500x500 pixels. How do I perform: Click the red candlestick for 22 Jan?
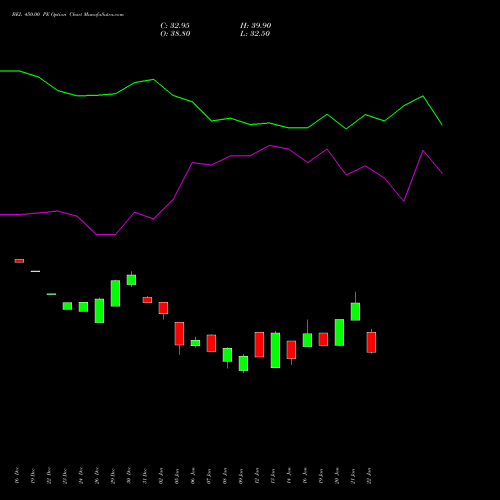click(371, 342)
